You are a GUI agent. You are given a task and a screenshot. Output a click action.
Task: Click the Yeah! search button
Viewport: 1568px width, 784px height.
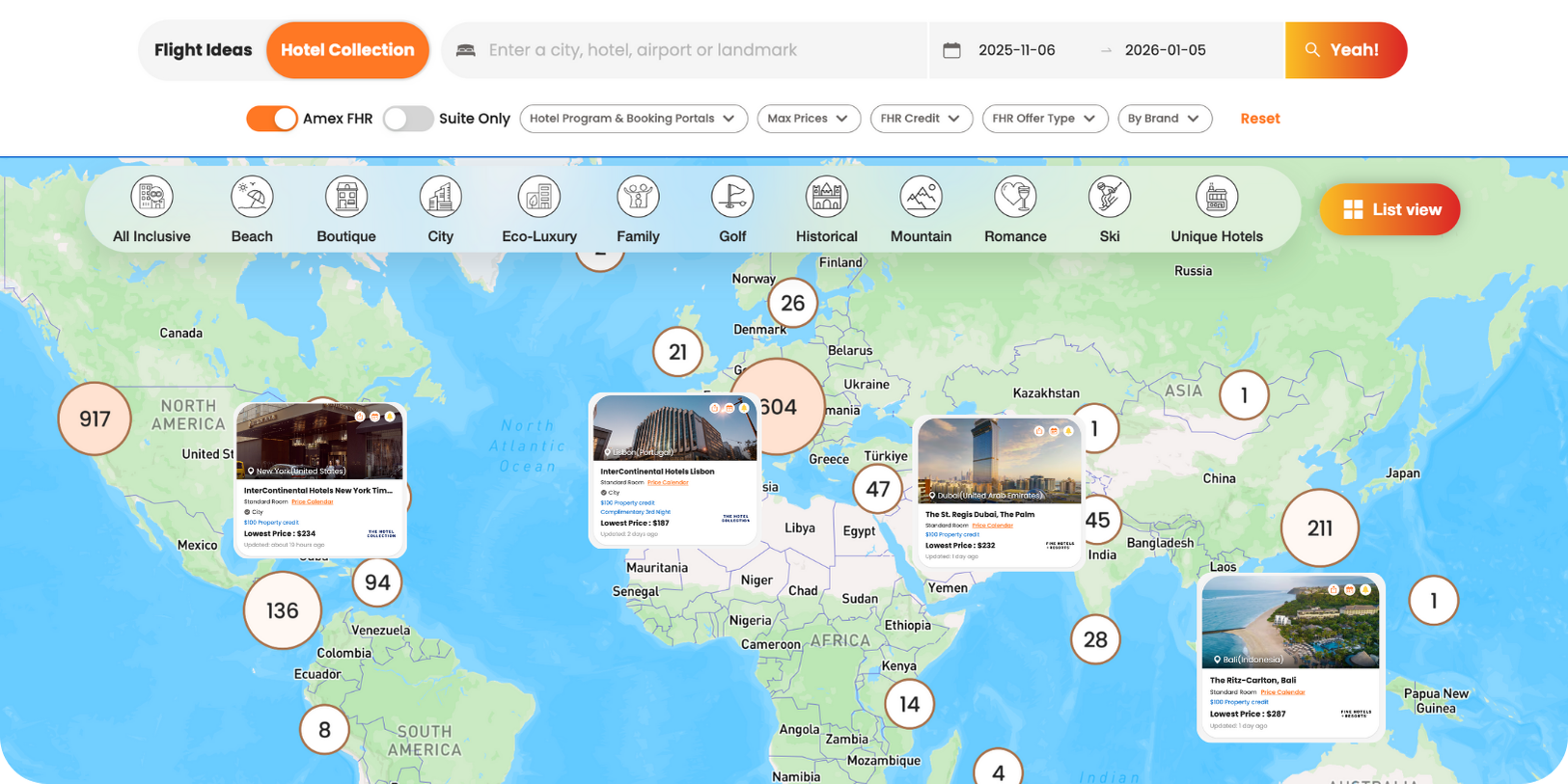(1345, 50)
